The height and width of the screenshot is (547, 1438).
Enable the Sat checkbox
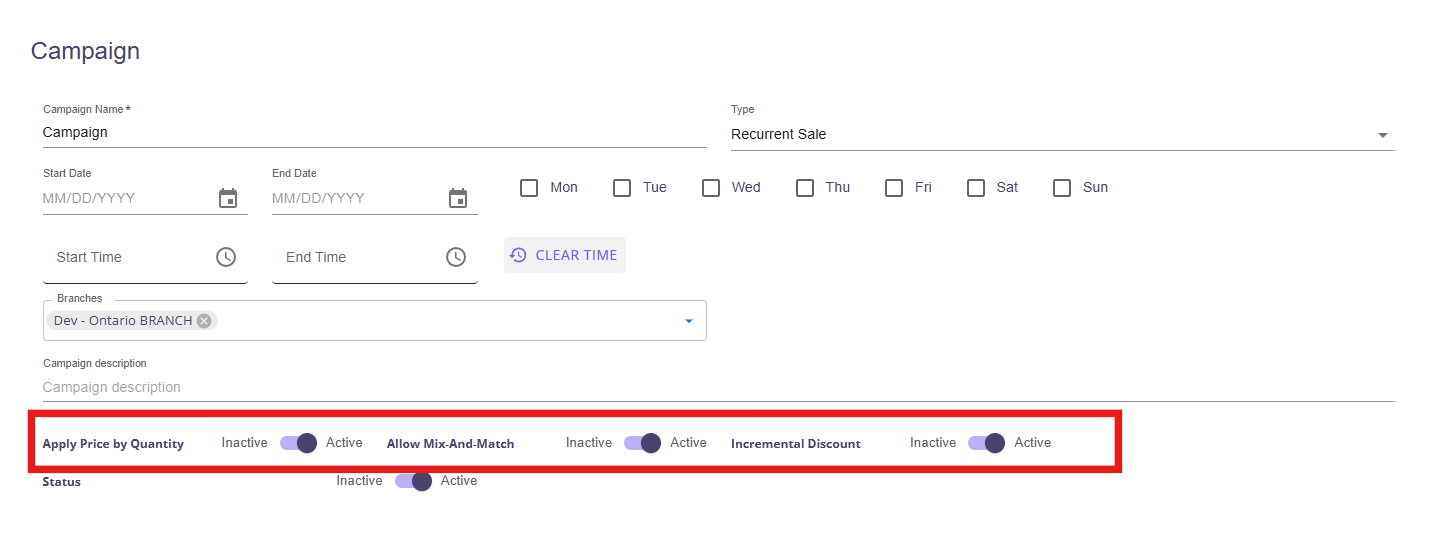[x=976, y=188]
